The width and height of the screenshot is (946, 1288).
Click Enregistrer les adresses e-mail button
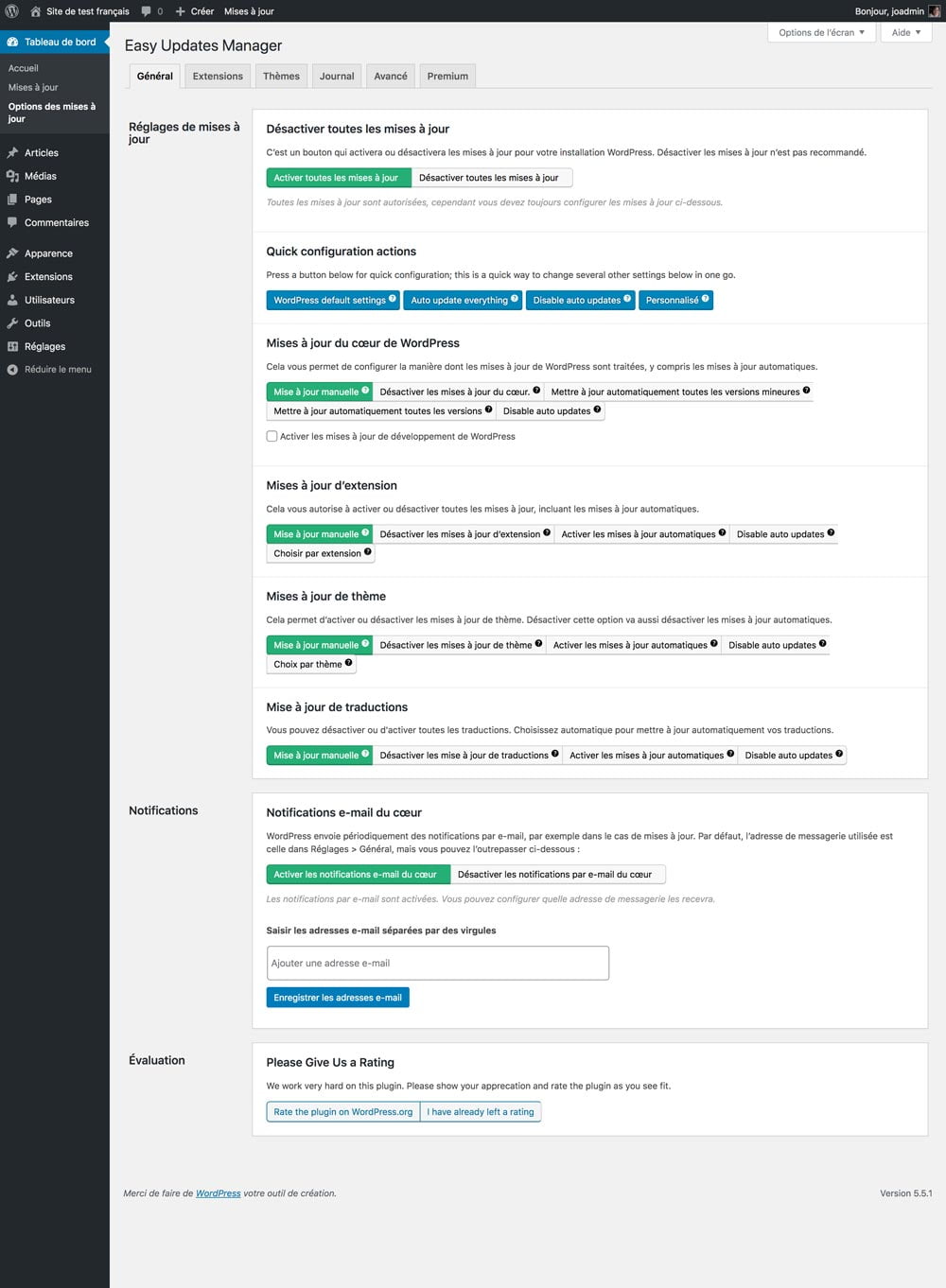point(338,998)
